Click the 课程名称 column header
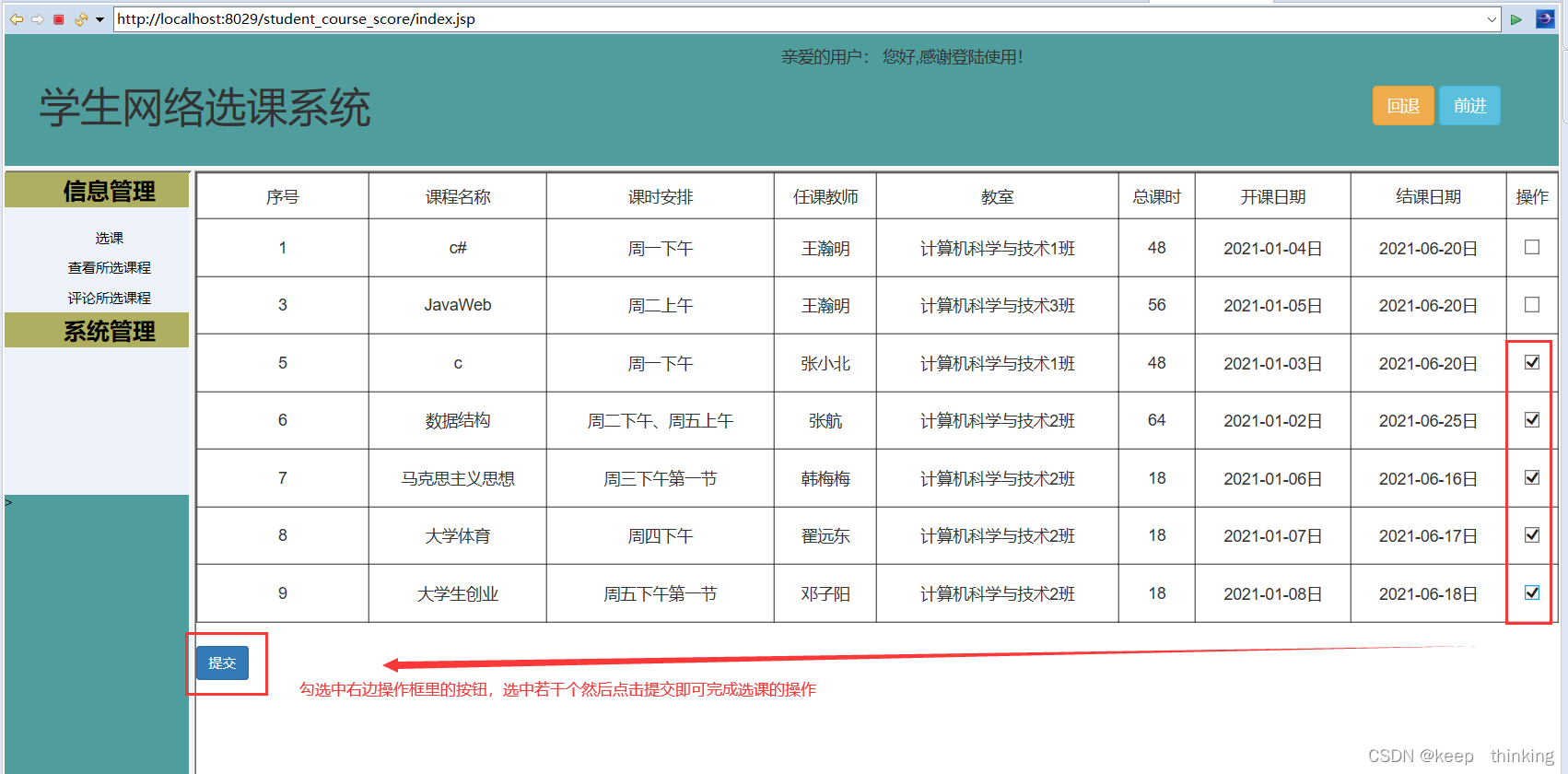This screenshot has height=774, width=1568. (458, 196)
